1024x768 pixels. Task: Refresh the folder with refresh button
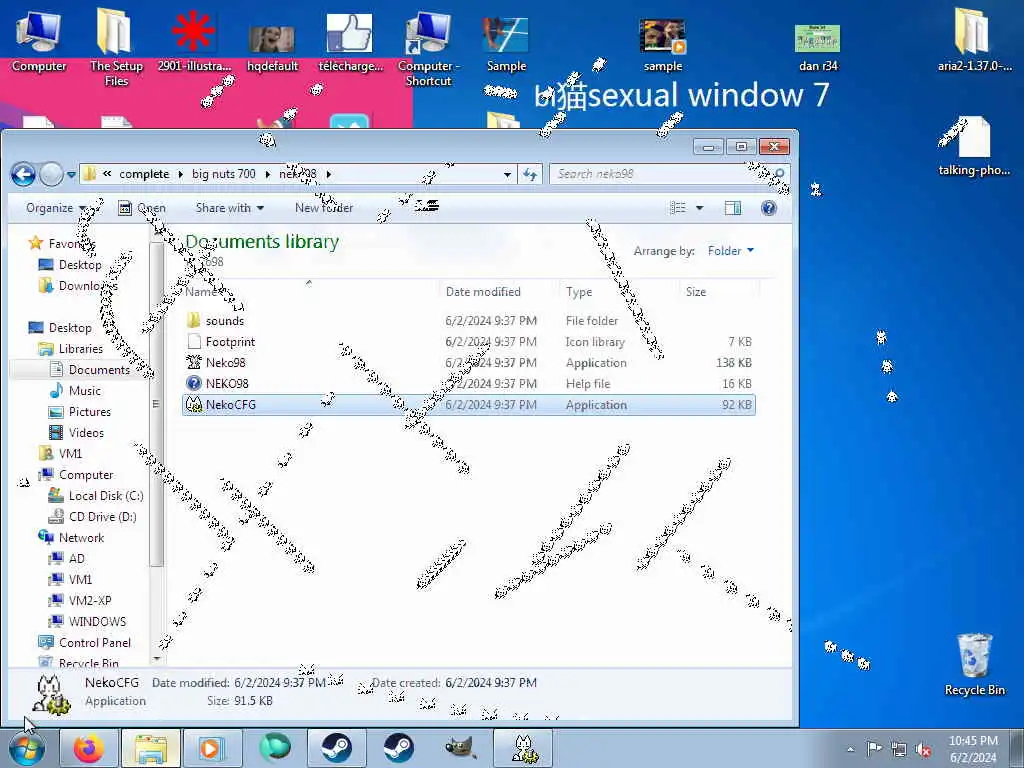[530, 174]
